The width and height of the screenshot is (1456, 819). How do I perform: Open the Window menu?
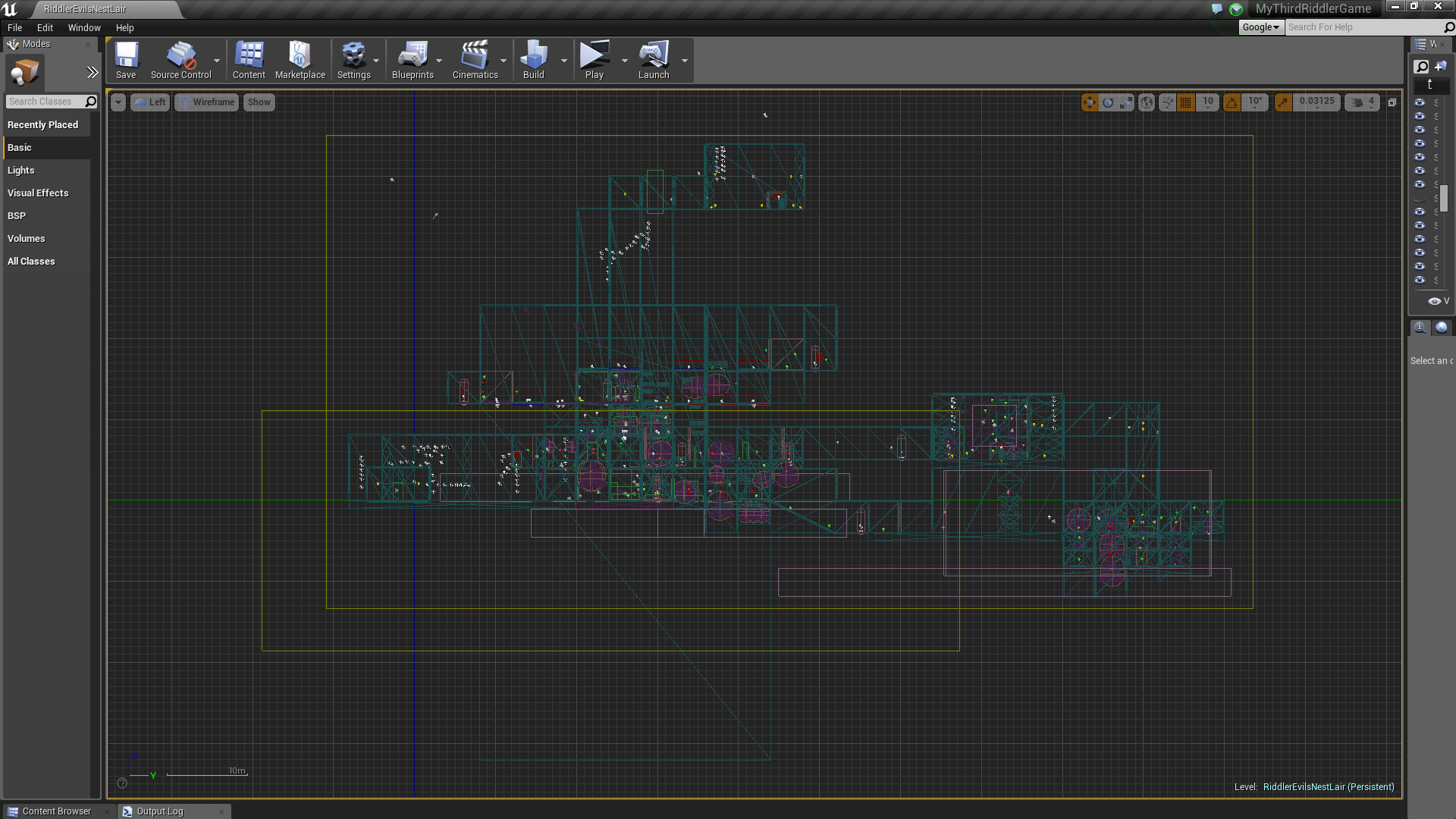pos(84,27)
